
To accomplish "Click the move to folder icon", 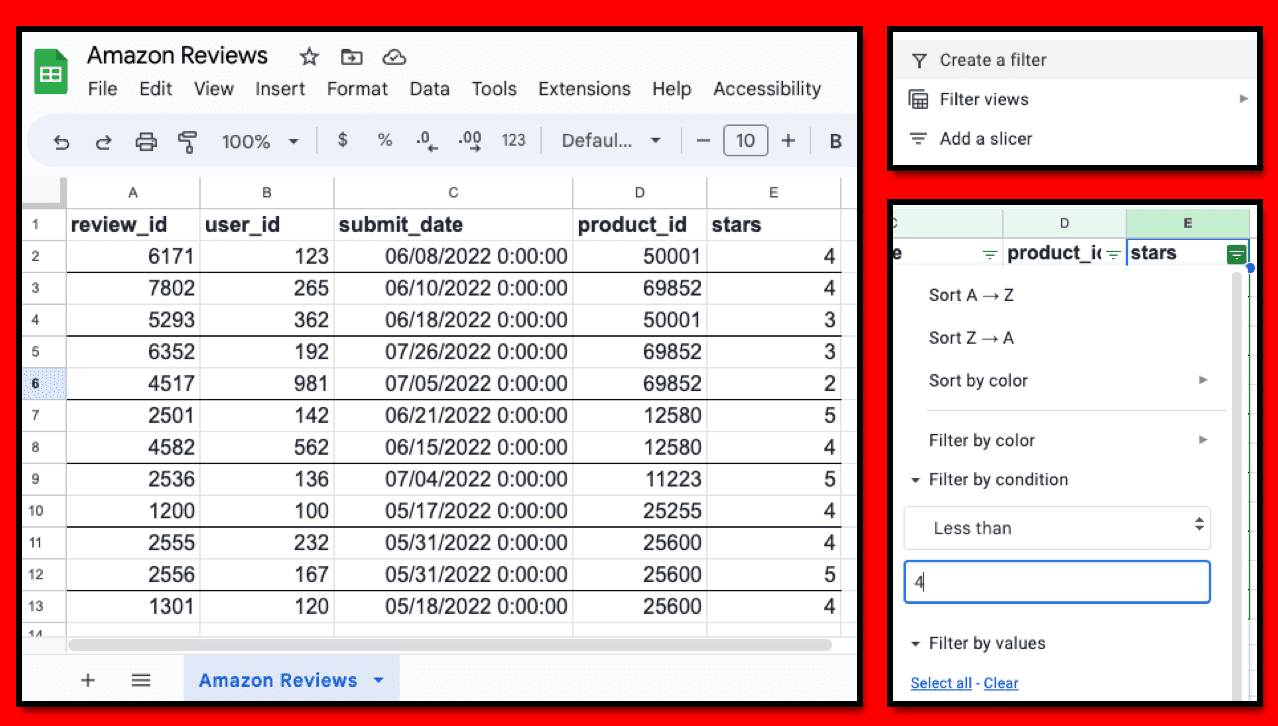I will (x=351, y=57).
